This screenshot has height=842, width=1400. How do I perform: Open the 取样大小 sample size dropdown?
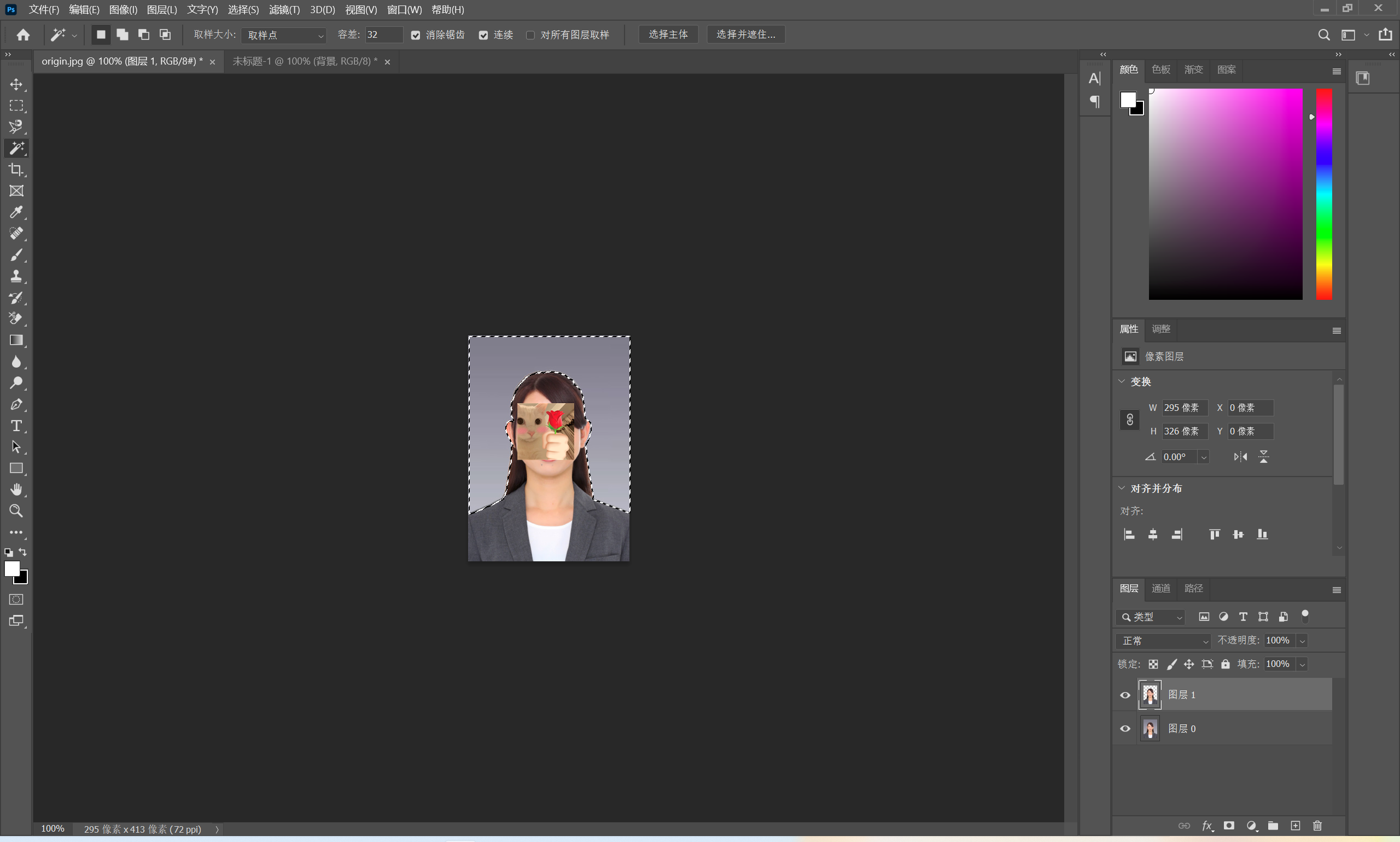(283, 35)
